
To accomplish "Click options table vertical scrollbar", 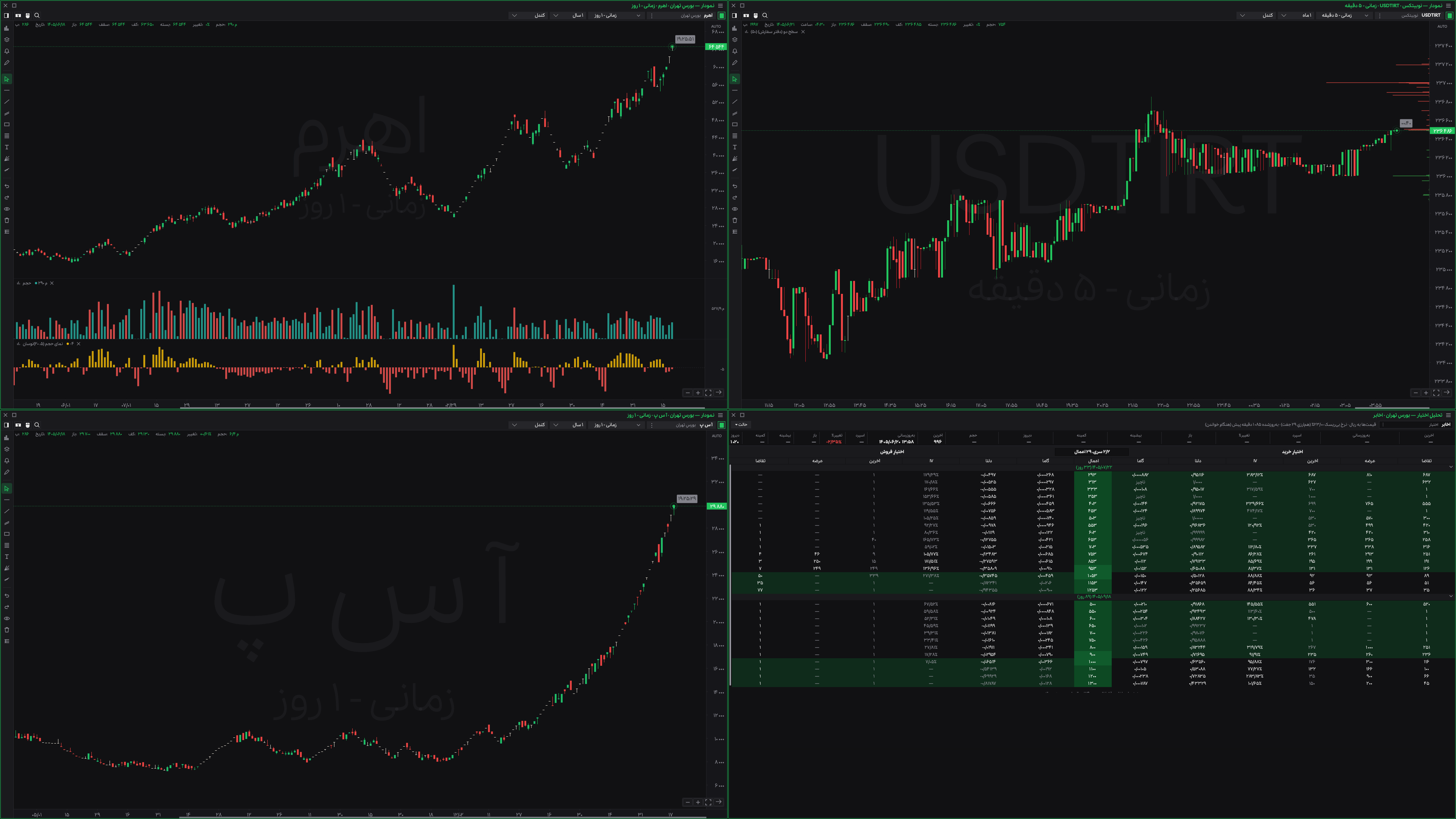I will [x=730, y=576].
